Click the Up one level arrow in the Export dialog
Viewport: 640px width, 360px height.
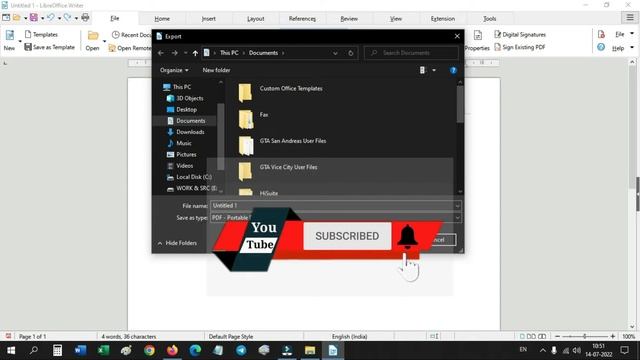click(195, 53)
